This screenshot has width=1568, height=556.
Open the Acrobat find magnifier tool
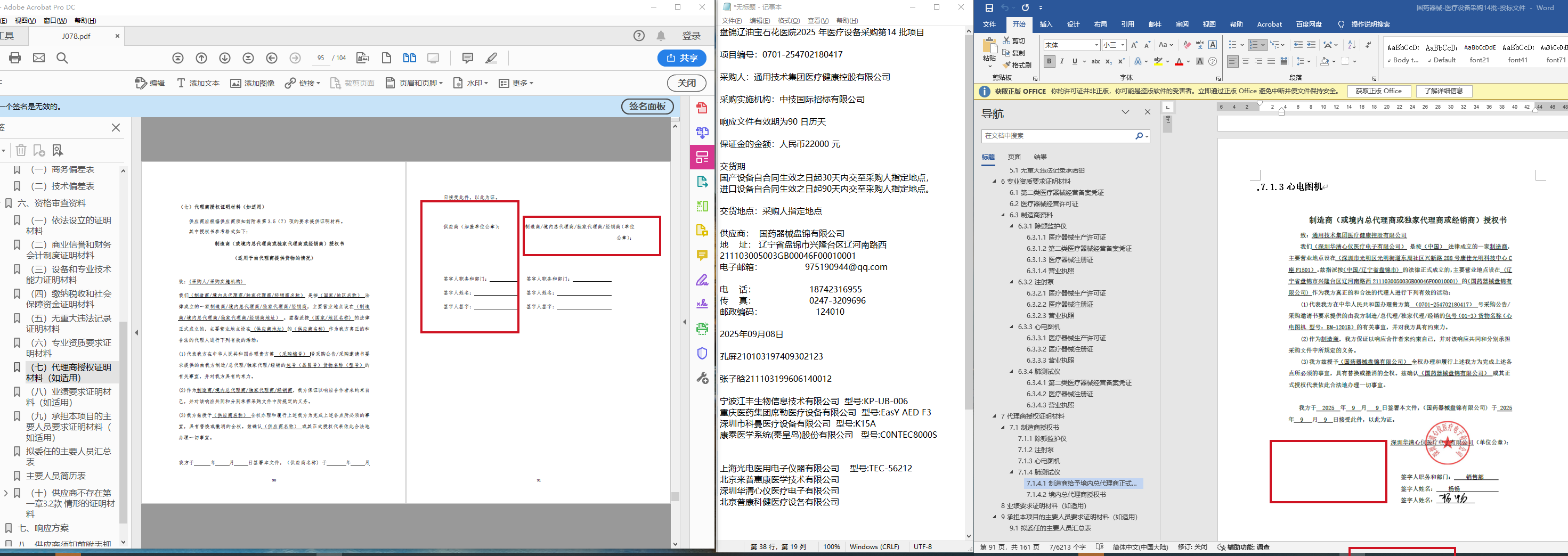[62, 58]
